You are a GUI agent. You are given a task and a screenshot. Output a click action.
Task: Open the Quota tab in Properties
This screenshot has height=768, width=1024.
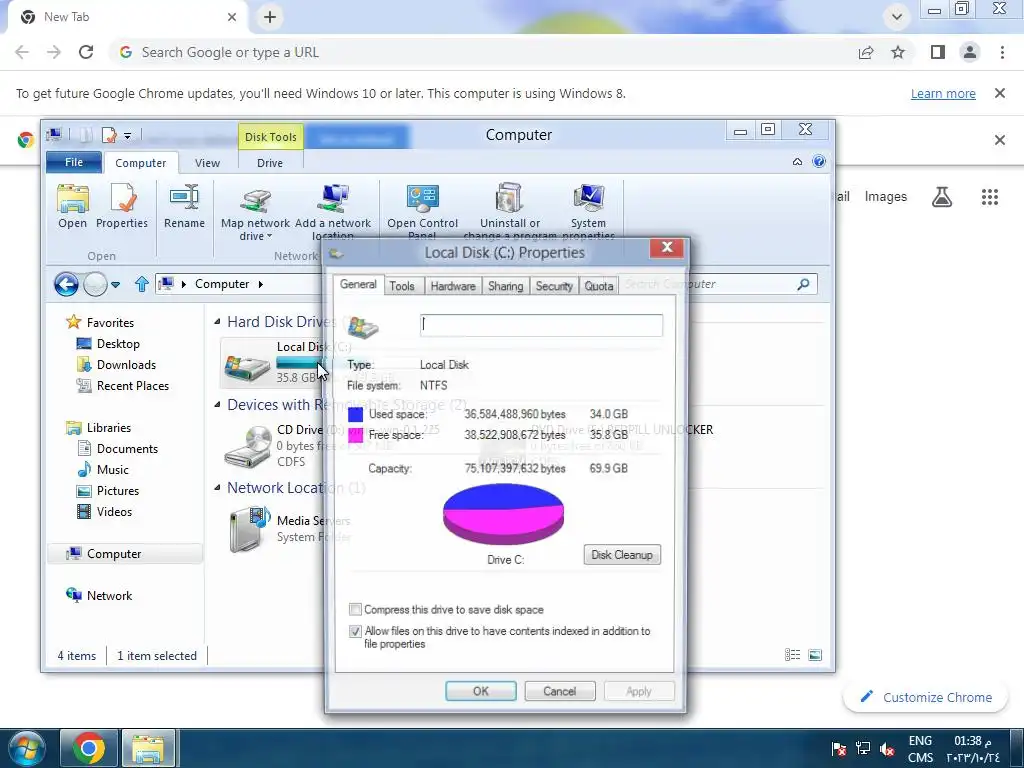598,286
